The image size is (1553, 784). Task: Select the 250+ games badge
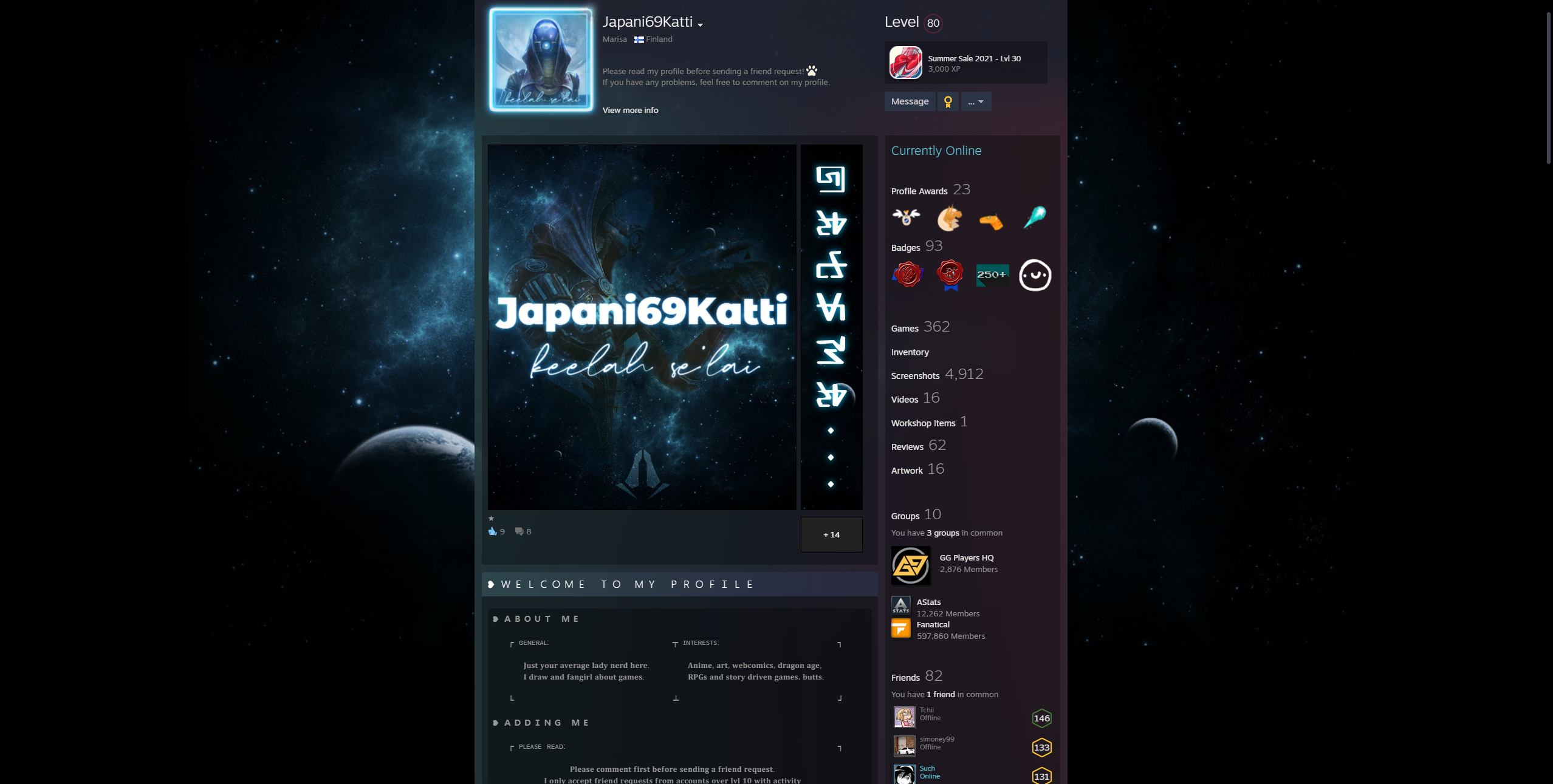point(992,275)
